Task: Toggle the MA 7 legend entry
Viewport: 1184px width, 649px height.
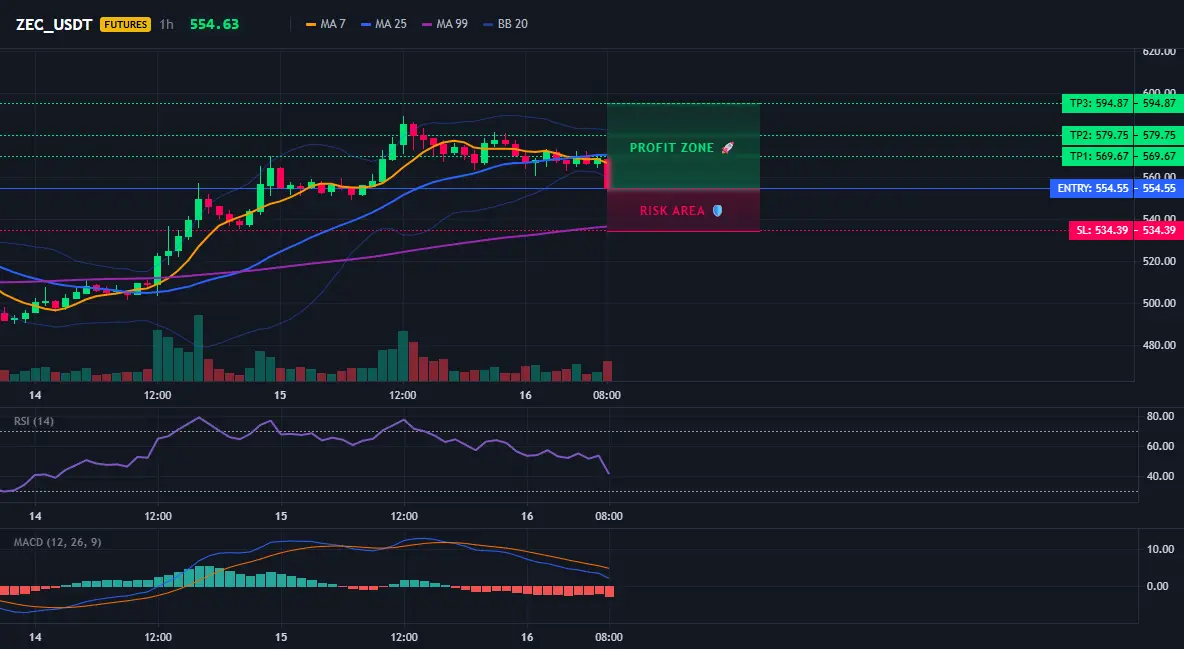Action: click(x=325, y=24)
